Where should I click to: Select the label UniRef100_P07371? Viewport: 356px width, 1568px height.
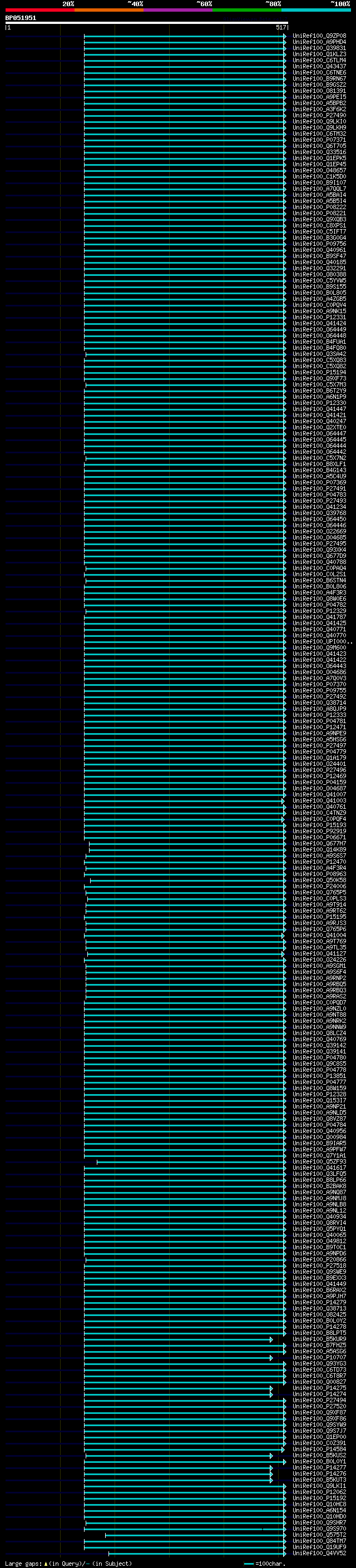tap(319, 140)
